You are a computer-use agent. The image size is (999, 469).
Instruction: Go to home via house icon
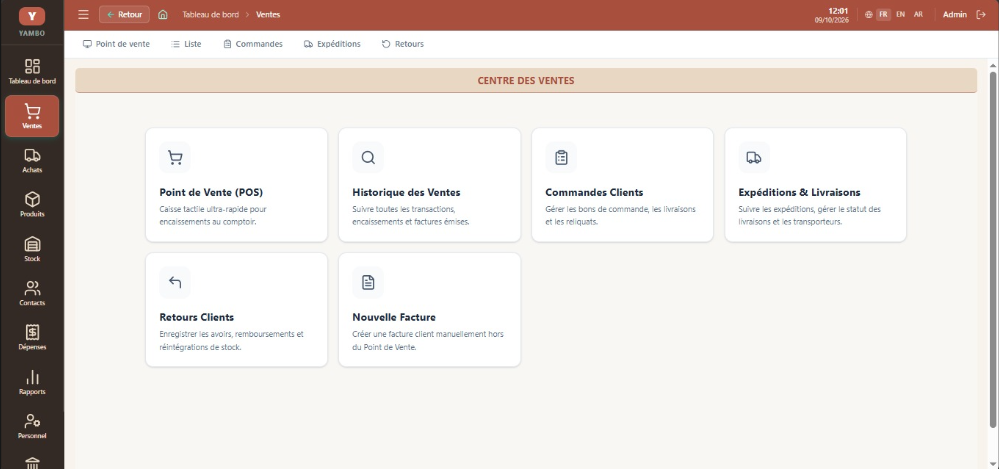tap(162, 15)
